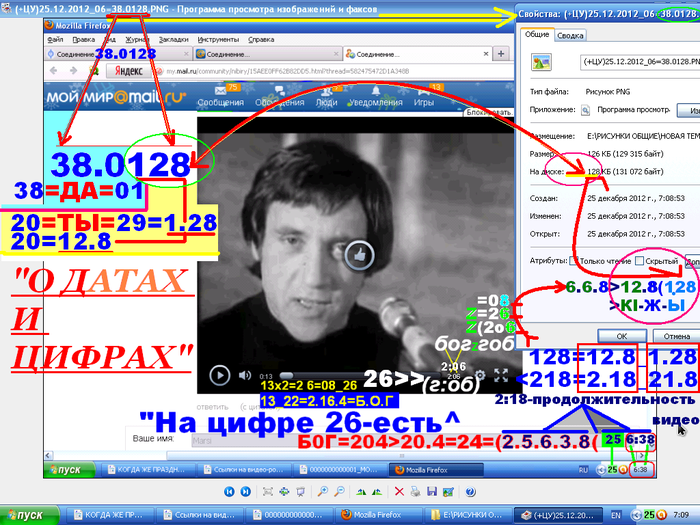The width and height of the screenshot is (700, 525).
Task: Open viewer Help with question mark icon
Action: click(x=470, y=492)
